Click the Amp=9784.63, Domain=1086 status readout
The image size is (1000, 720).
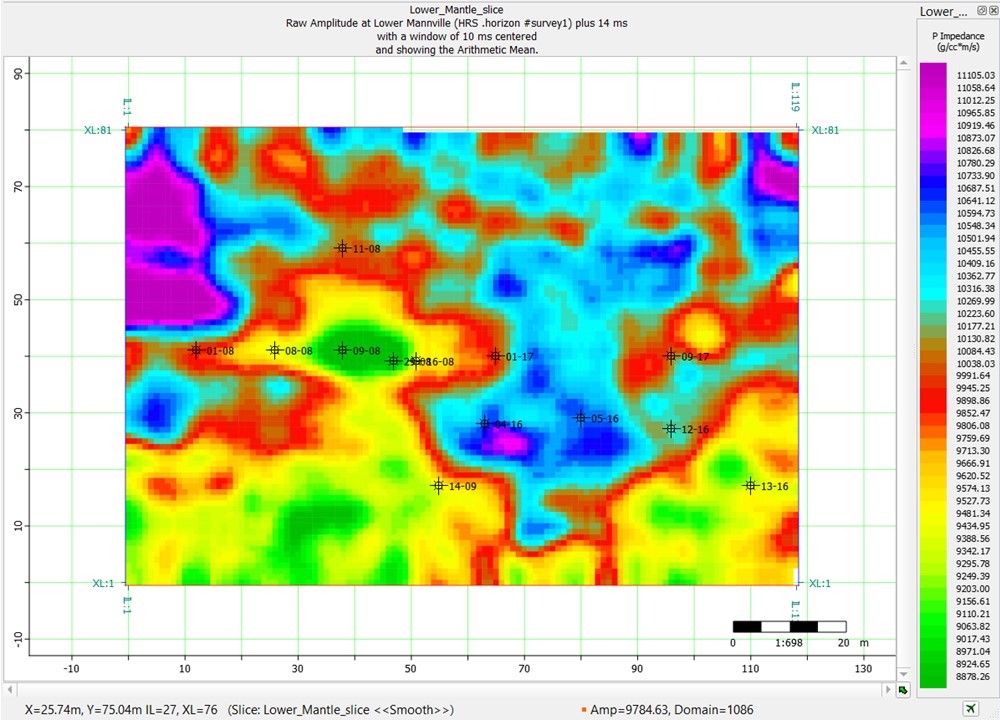672,709
